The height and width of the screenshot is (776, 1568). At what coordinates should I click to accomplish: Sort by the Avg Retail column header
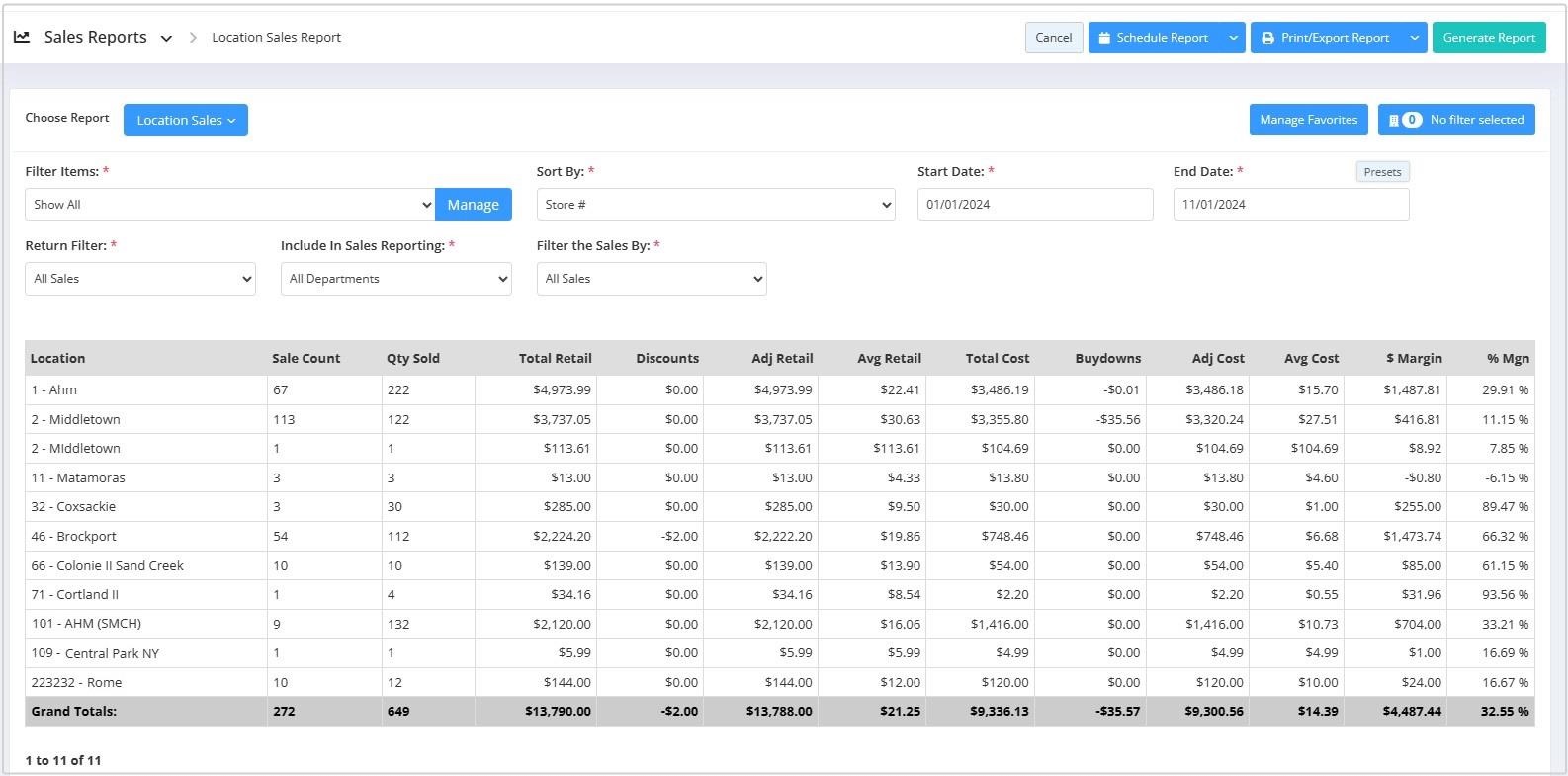[889, 358]
